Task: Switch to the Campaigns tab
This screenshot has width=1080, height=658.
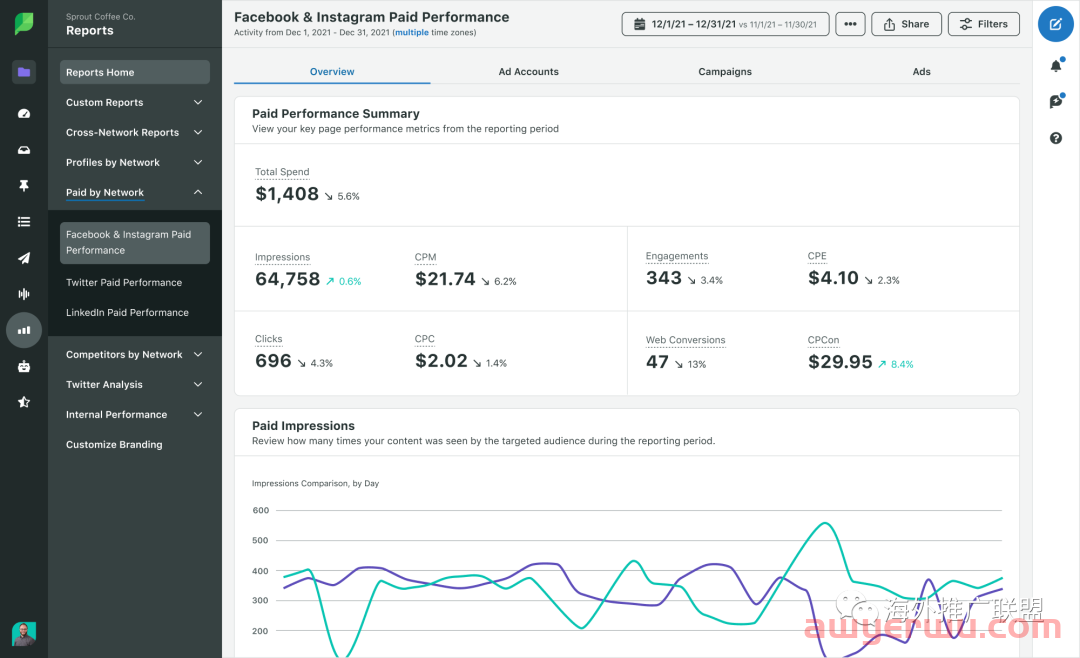Action: pyautogui.click(x=725, y=72)
